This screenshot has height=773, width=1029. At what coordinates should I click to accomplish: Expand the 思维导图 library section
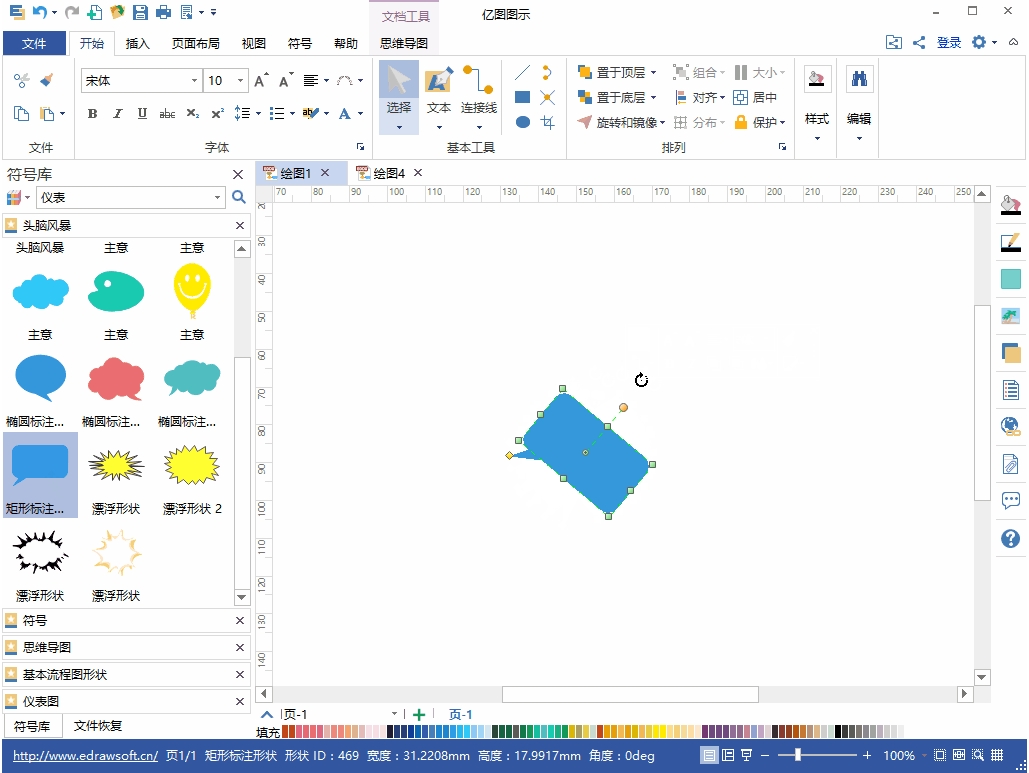47,648
